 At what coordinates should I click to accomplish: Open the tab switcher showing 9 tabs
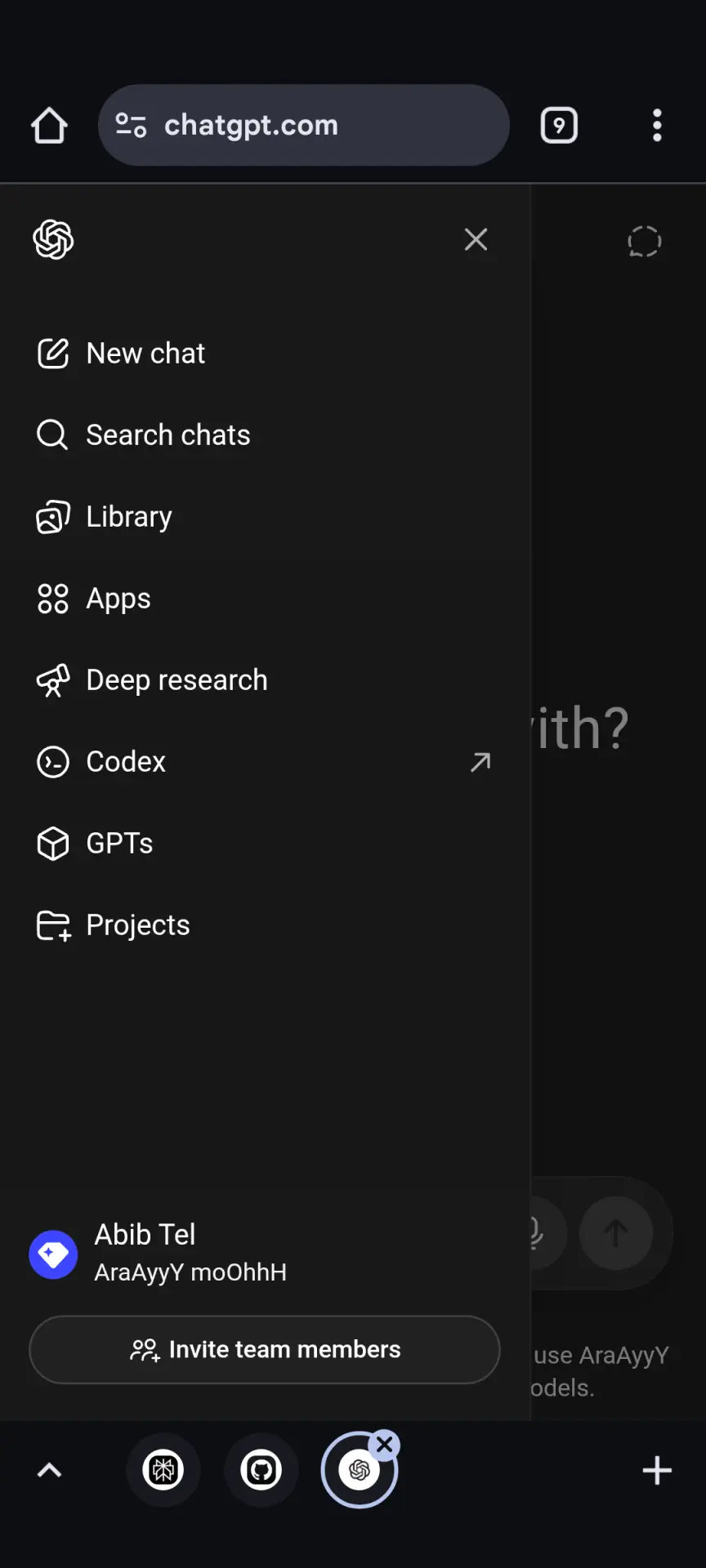[x=559, y=126]
